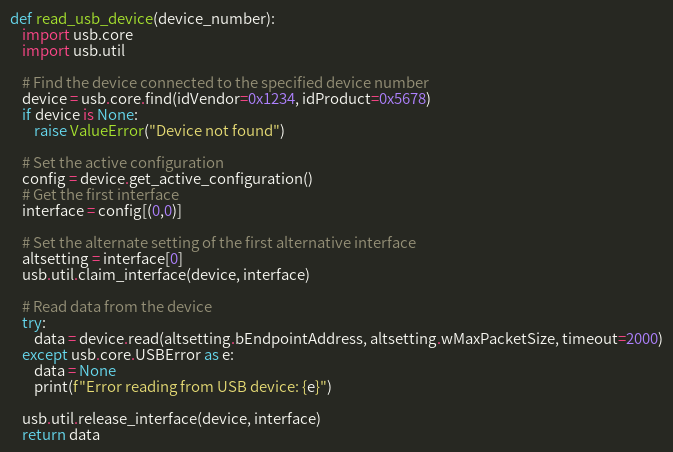Click get_active_configuration() call

point(221,179)
